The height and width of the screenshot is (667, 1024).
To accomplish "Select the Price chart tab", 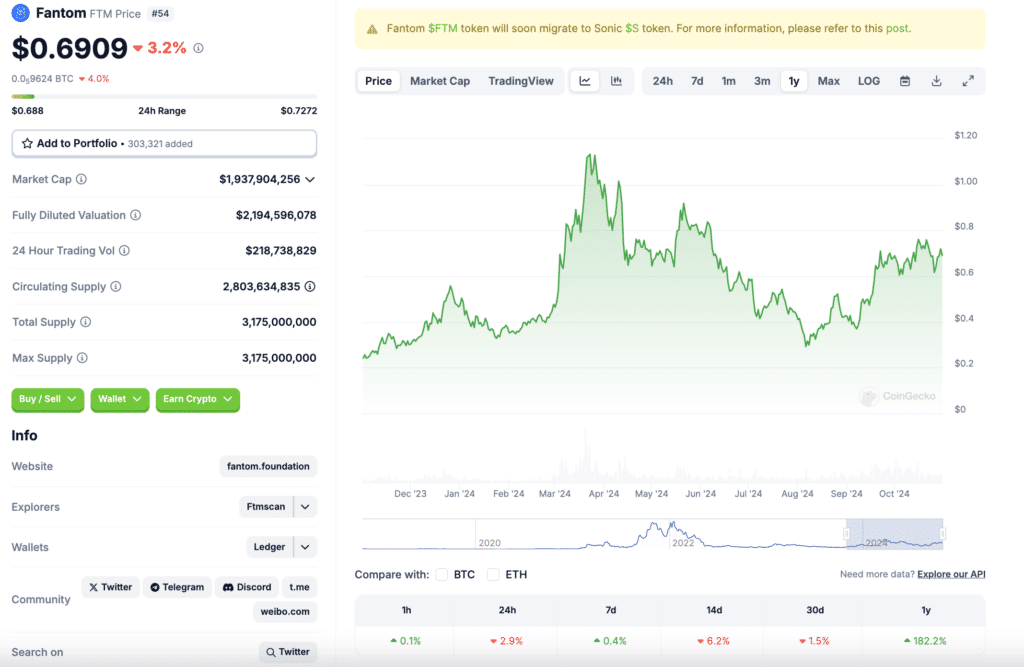I will (x=378, y=81).
